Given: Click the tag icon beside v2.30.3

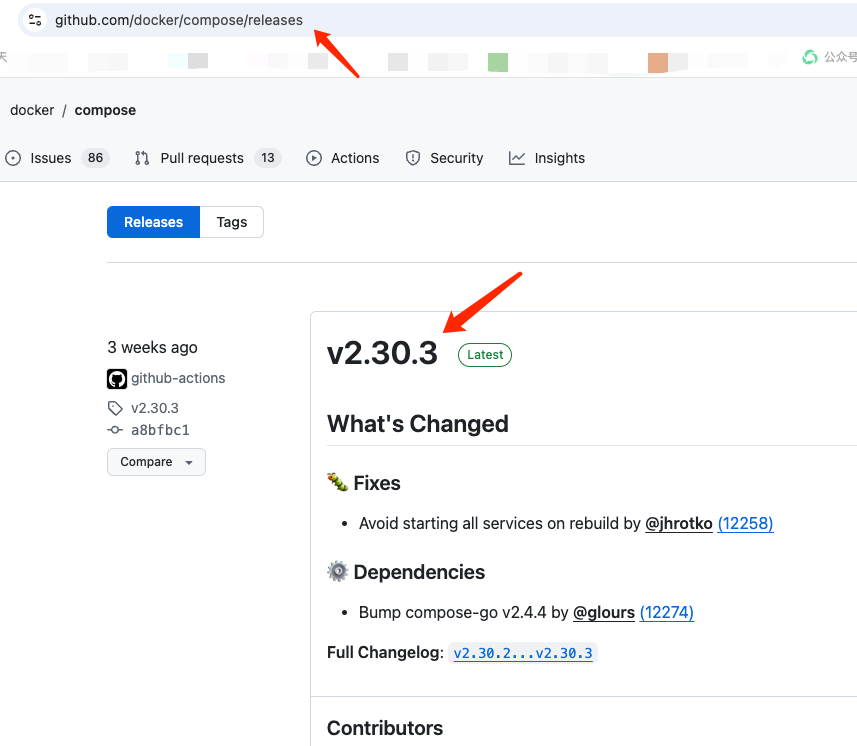Looking at the screenshot, I should tap(115, 408).
